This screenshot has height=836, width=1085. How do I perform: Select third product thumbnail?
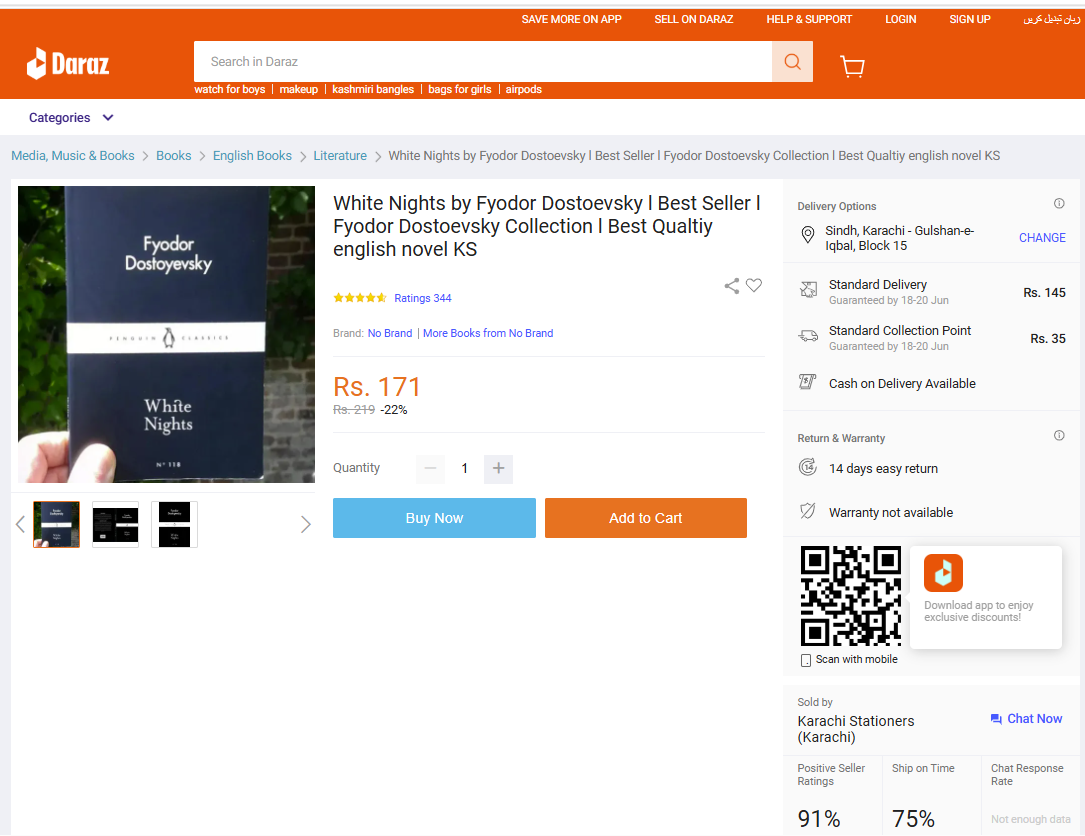[x=174, y=525]
